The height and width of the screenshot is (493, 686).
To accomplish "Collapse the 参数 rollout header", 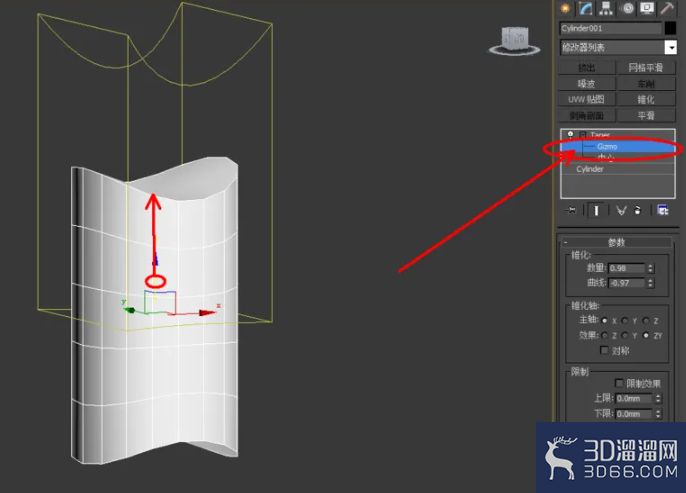I will click(x=616, y=242).
